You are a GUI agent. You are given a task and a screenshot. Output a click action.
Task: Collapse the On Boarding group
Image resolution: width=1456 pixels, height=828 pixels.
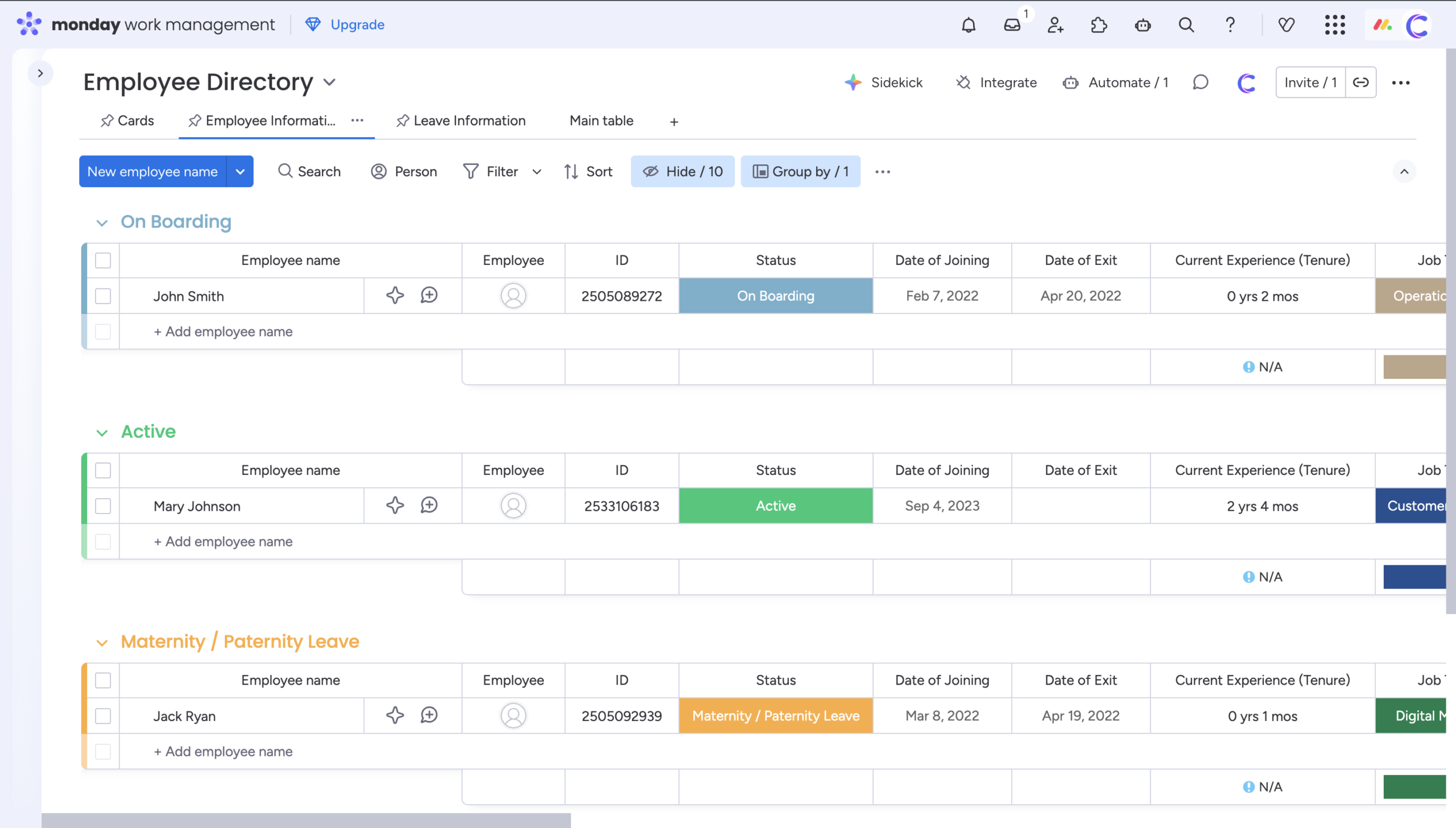pyautogui.click(x=102, y=222)
